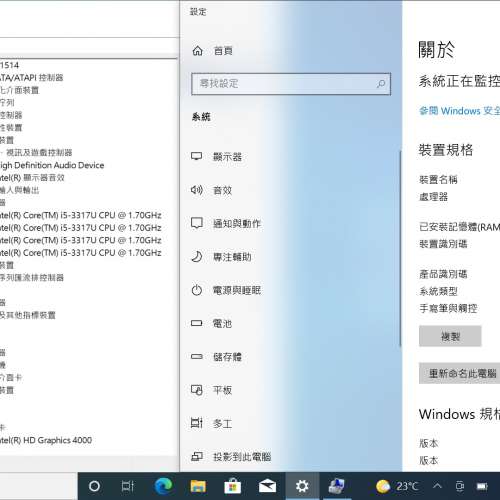
Task: Open Microsoft Store from the taskbar
Action: tap(233, 486)
